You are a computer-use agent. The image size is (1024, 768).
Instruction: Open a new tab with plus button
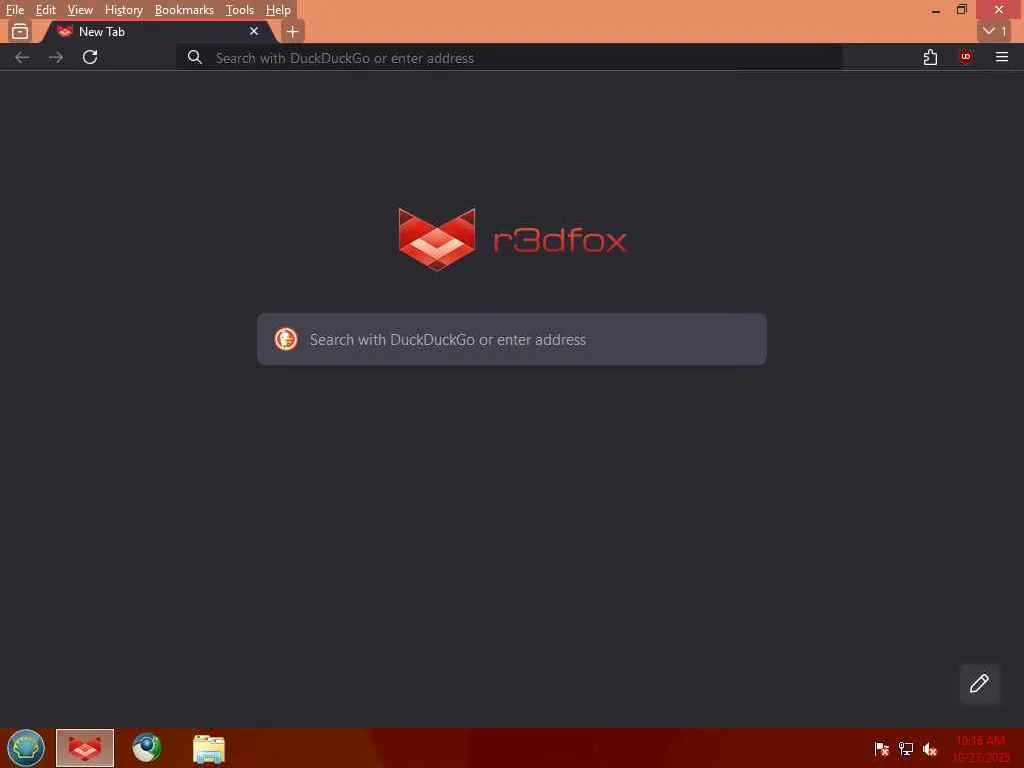(293, 31)
